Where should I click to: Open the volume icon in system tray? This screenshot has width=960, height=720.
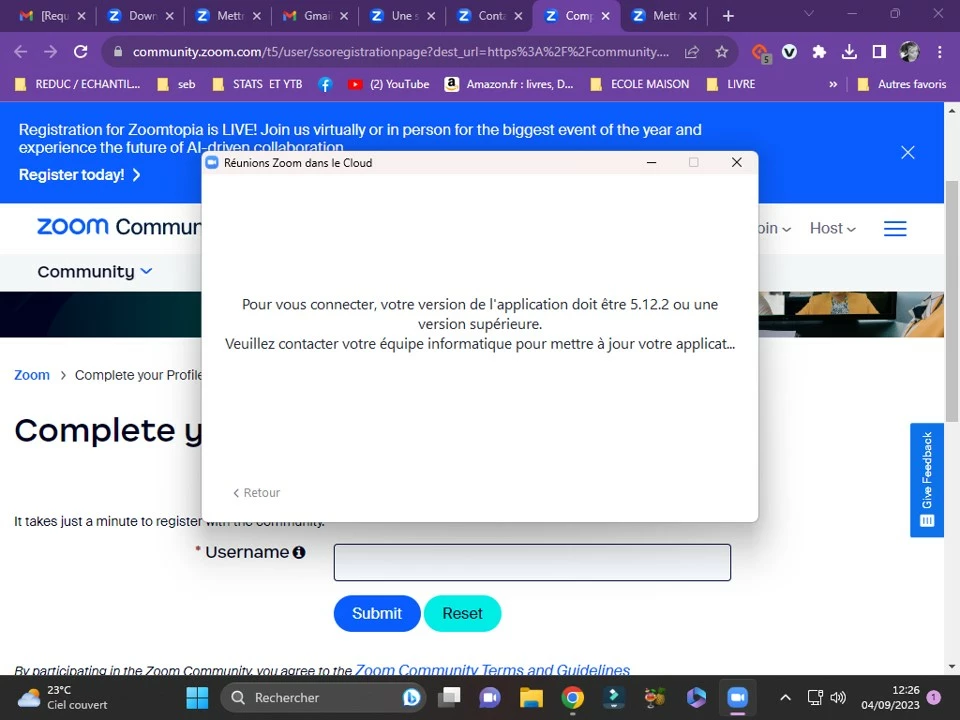point(838,697)
